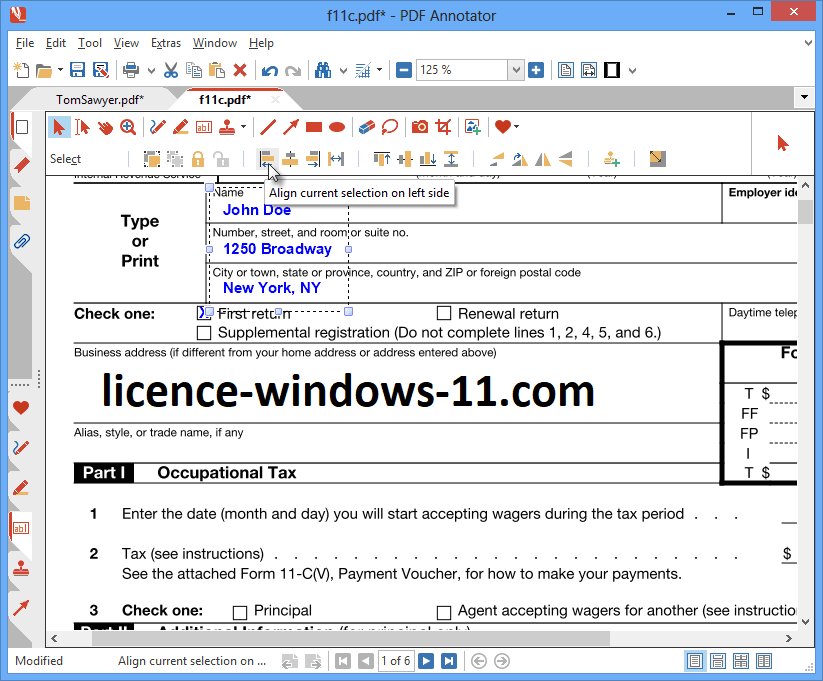Select the Stamp tool in the annotation toolbar
This screenshot has height=681, width=823.
click(x=227, y=127)
